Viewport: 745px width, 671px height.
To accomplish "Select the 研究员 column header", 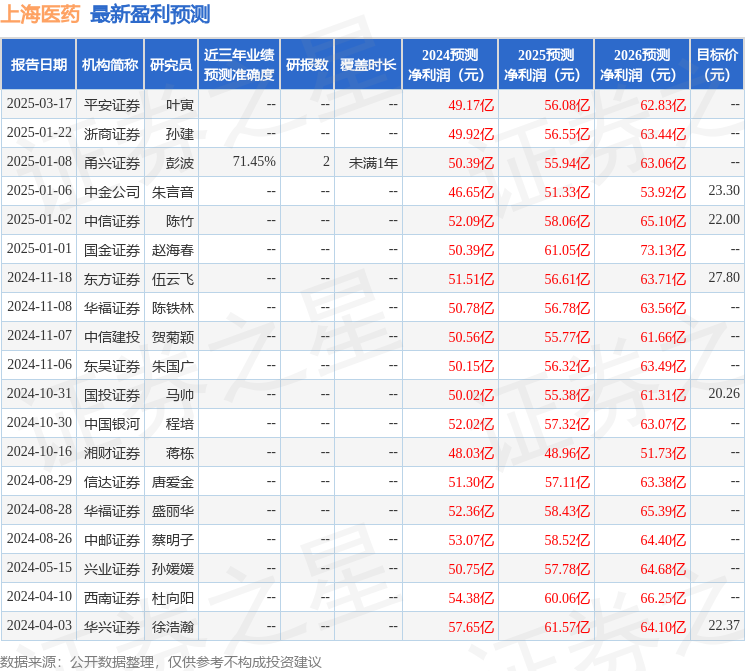I will coord(171,65).
